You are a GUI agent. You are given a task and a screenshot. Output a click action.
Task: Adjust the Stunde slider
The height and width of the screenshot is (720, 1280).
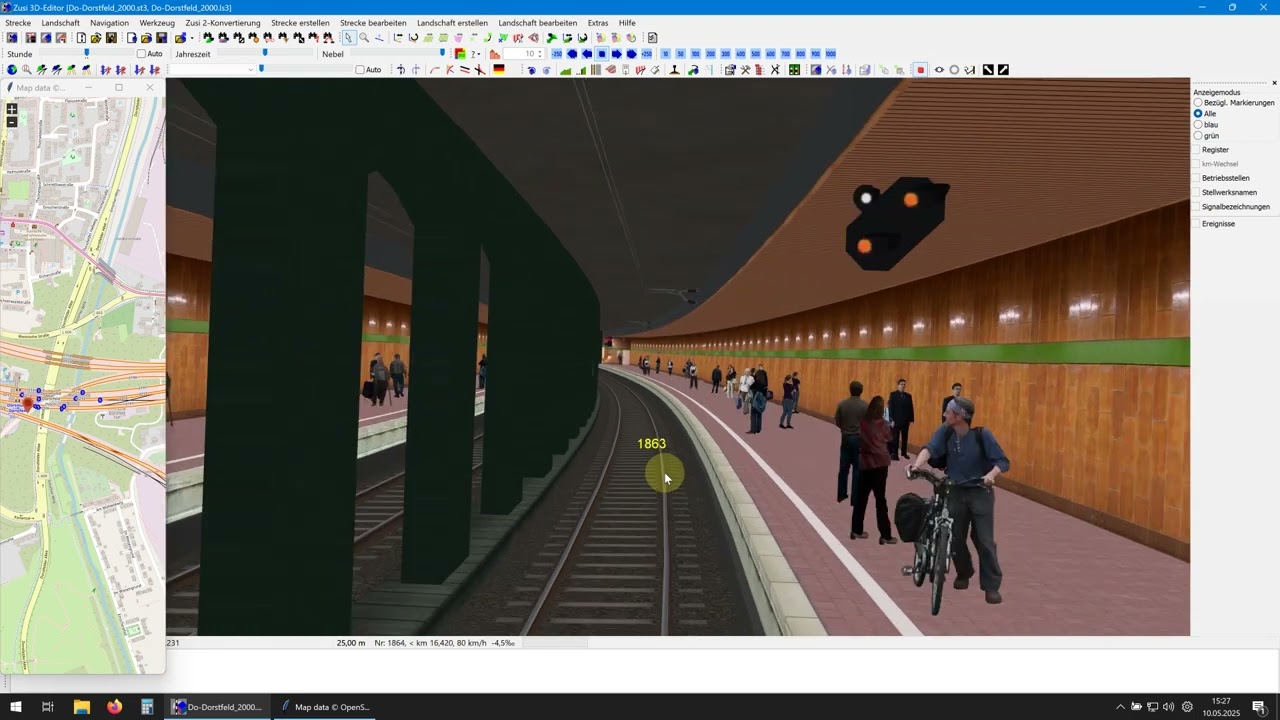[x=86, y=53]
